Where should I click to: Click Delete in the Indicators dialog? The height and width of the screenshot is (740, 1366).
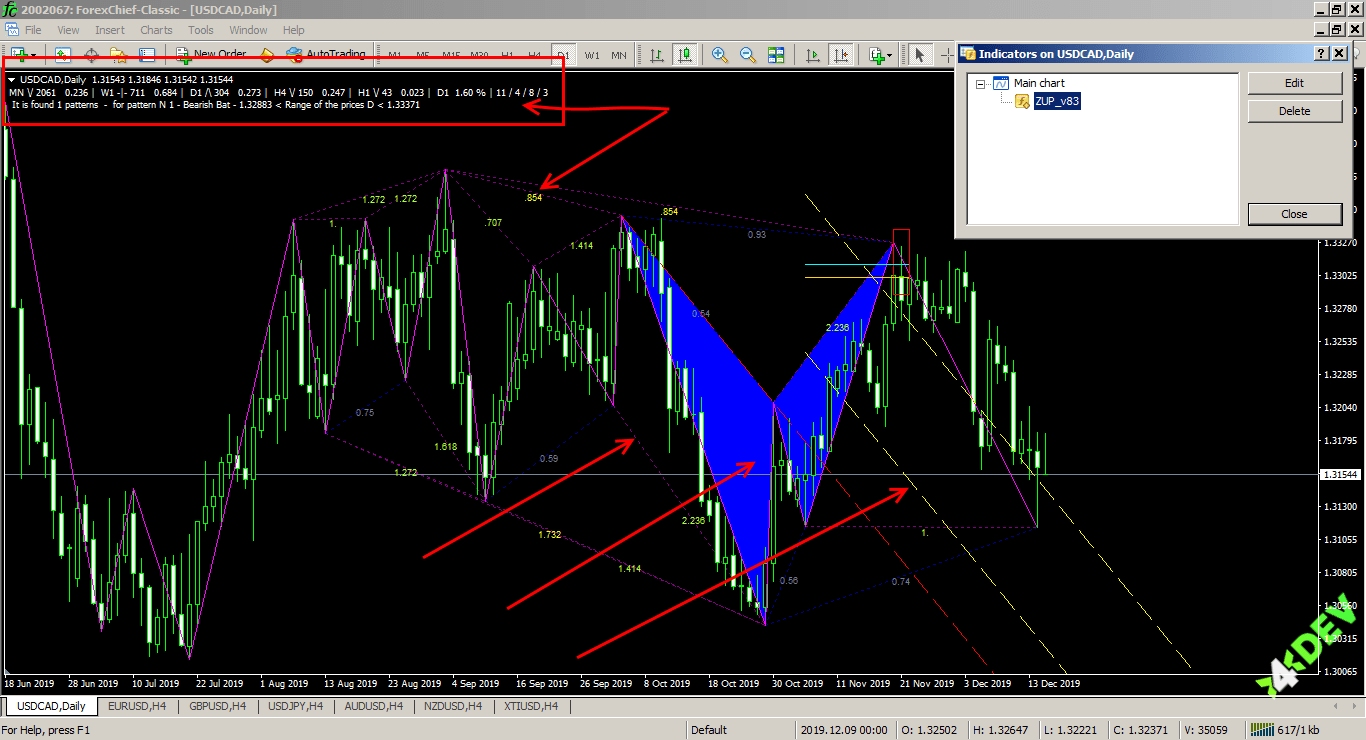coord(1294,111)
